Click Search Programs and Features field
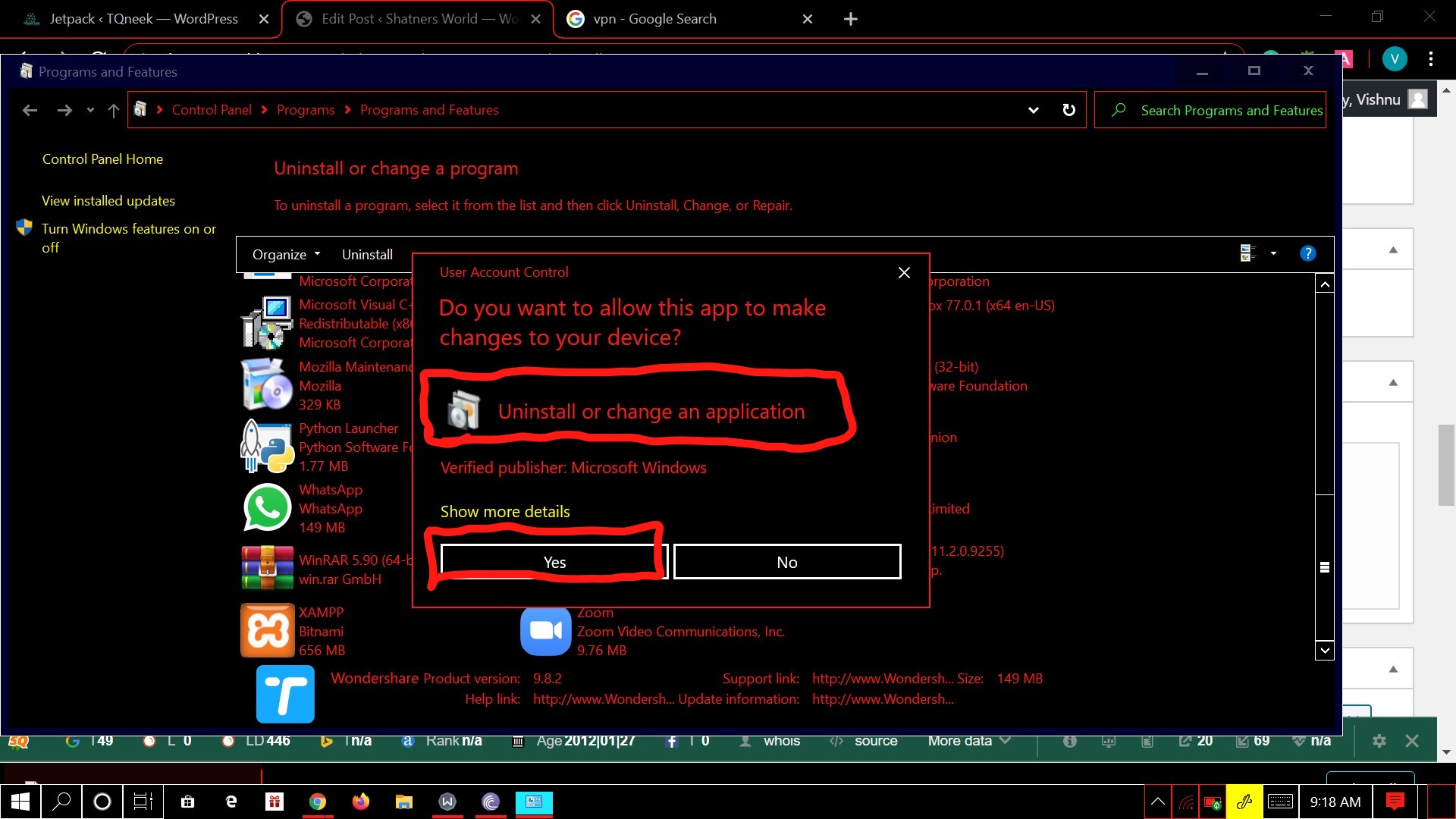 1210,110
